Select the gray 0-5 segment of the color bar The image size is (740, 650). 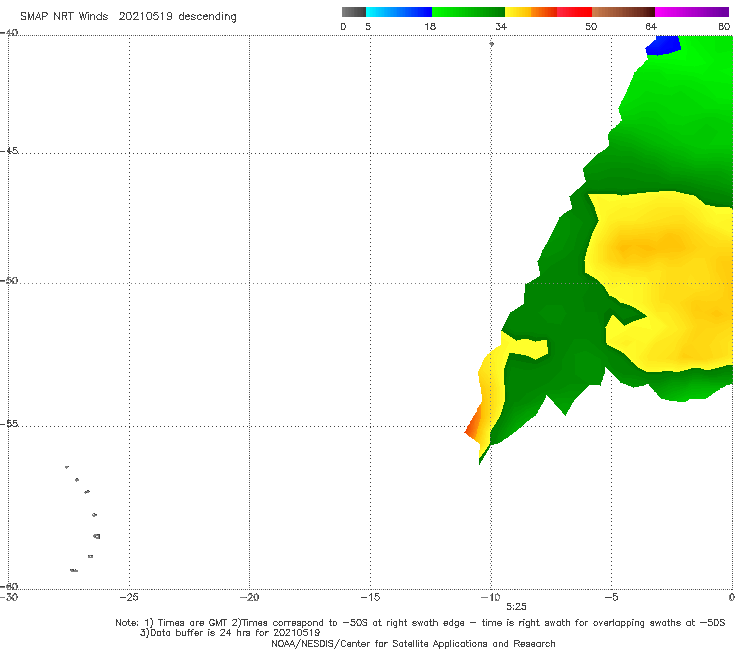[354, 12]
